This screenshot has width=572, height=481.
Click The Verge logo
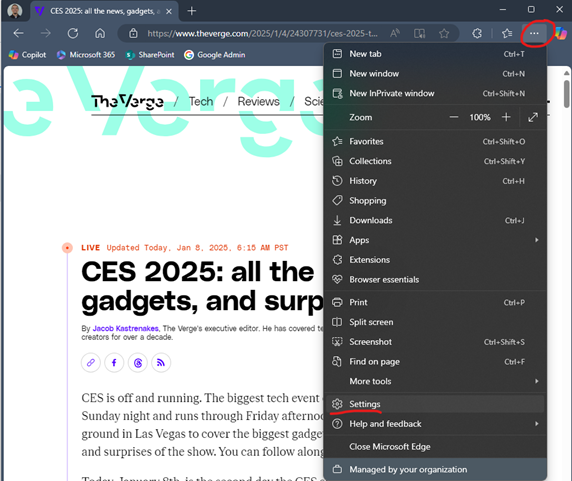tap(127, 101)
